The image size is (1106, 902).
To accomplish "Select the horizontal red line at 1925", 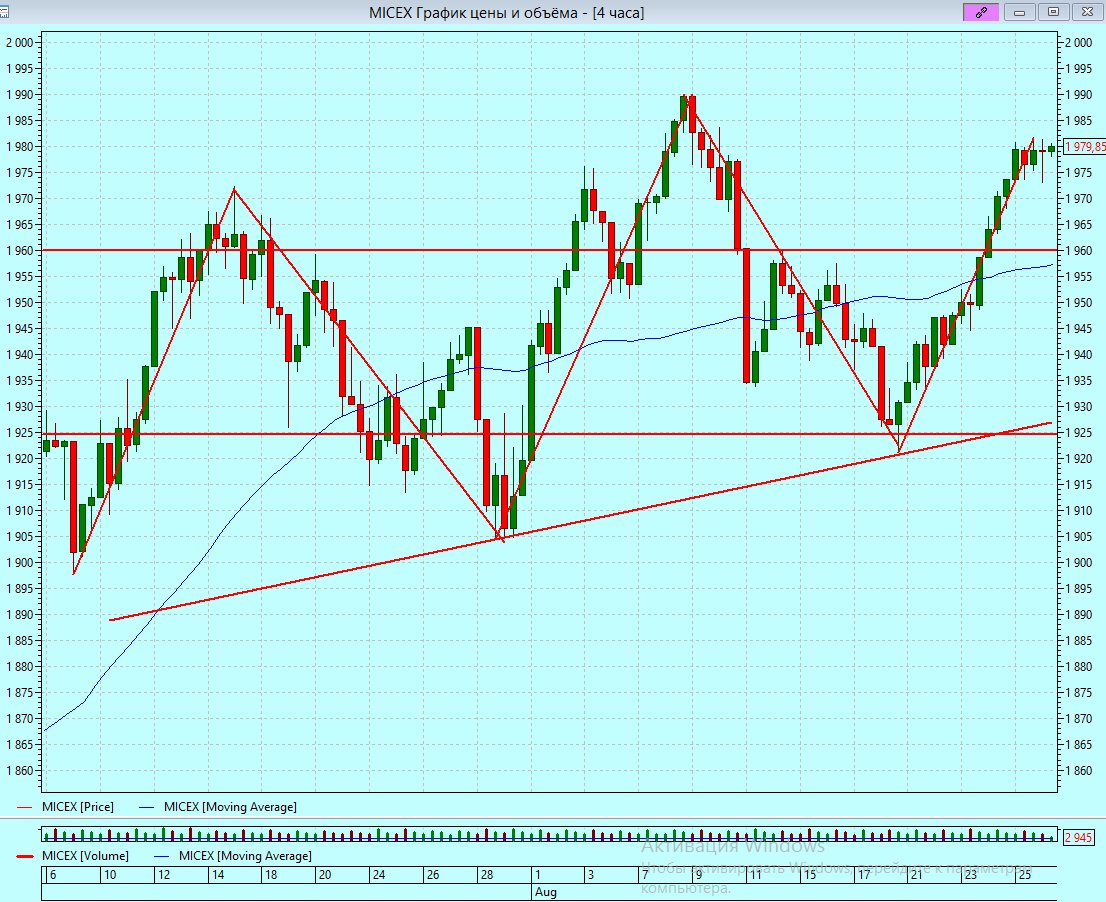I will (300, 434).
